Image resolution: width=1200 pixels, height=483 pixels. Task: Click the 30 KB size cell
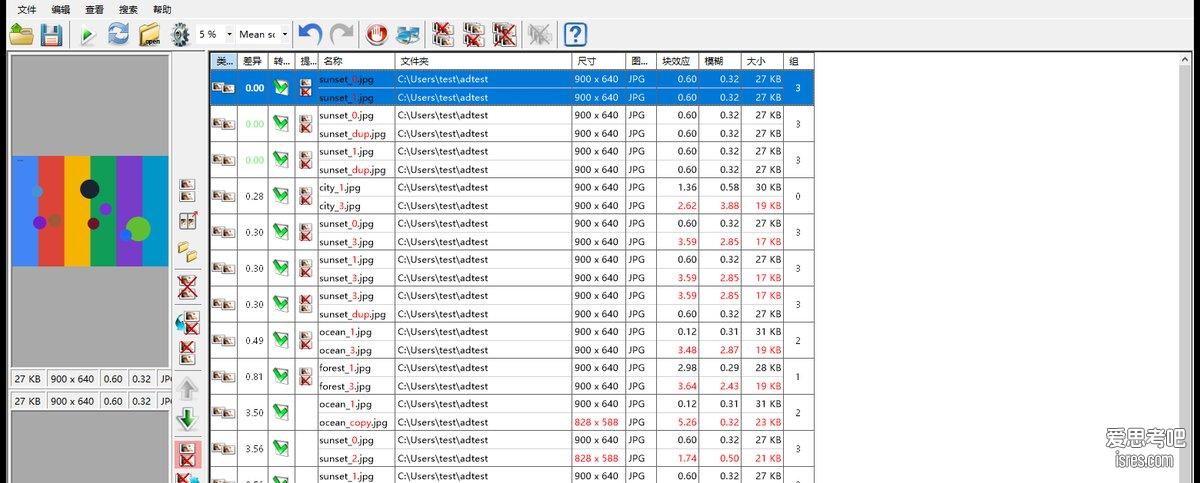(x=768, y=187)
